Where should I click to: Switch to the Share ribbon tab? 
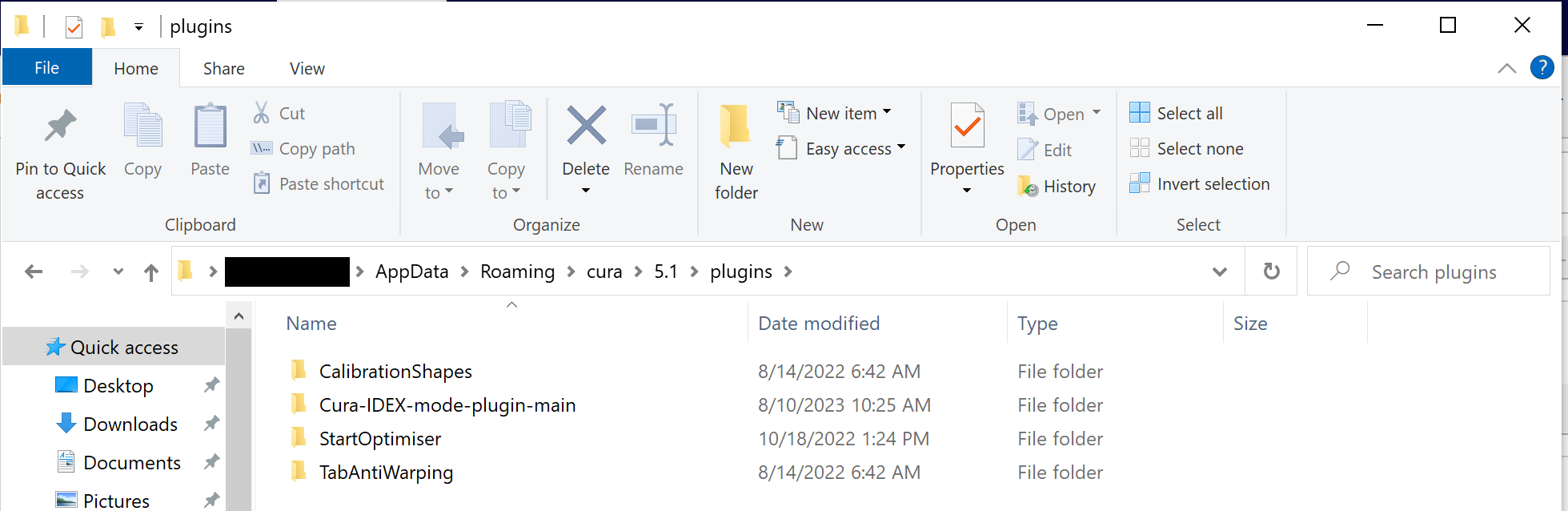(224, 69)
